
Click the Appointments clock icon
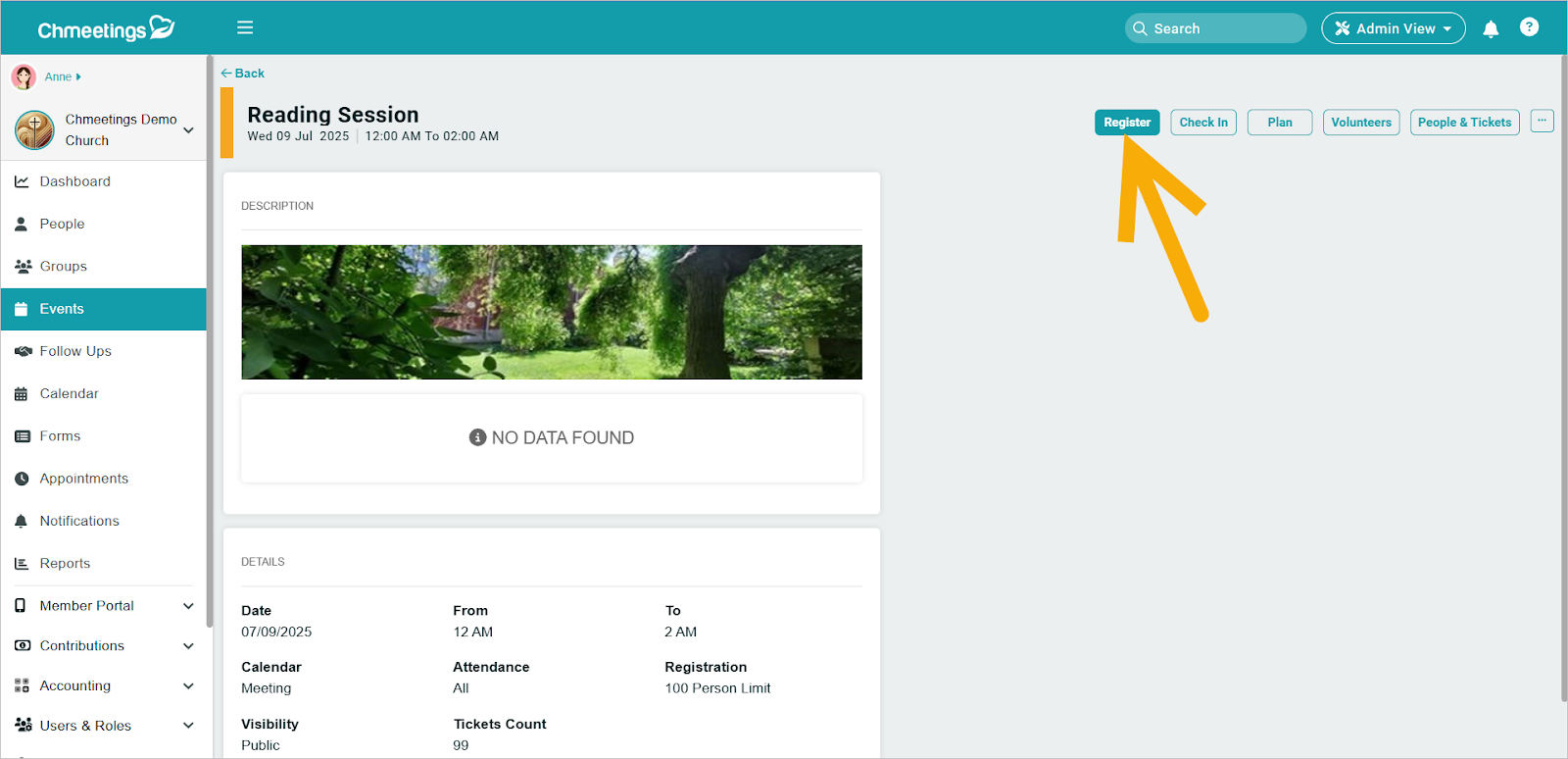tap(22, 479)
